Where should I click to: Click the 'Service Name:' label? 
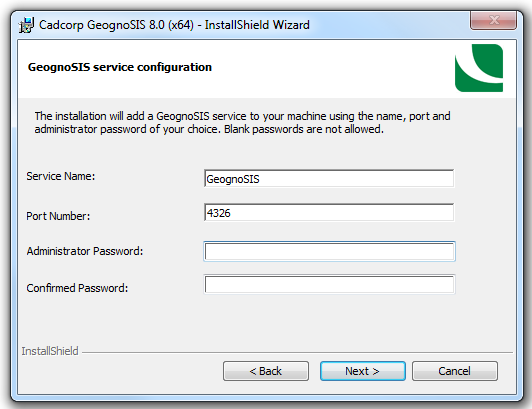(61, 176)
